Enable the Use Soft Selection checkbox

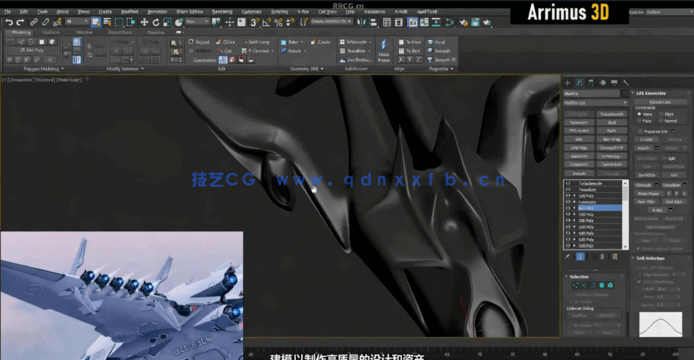click(639, 267)
